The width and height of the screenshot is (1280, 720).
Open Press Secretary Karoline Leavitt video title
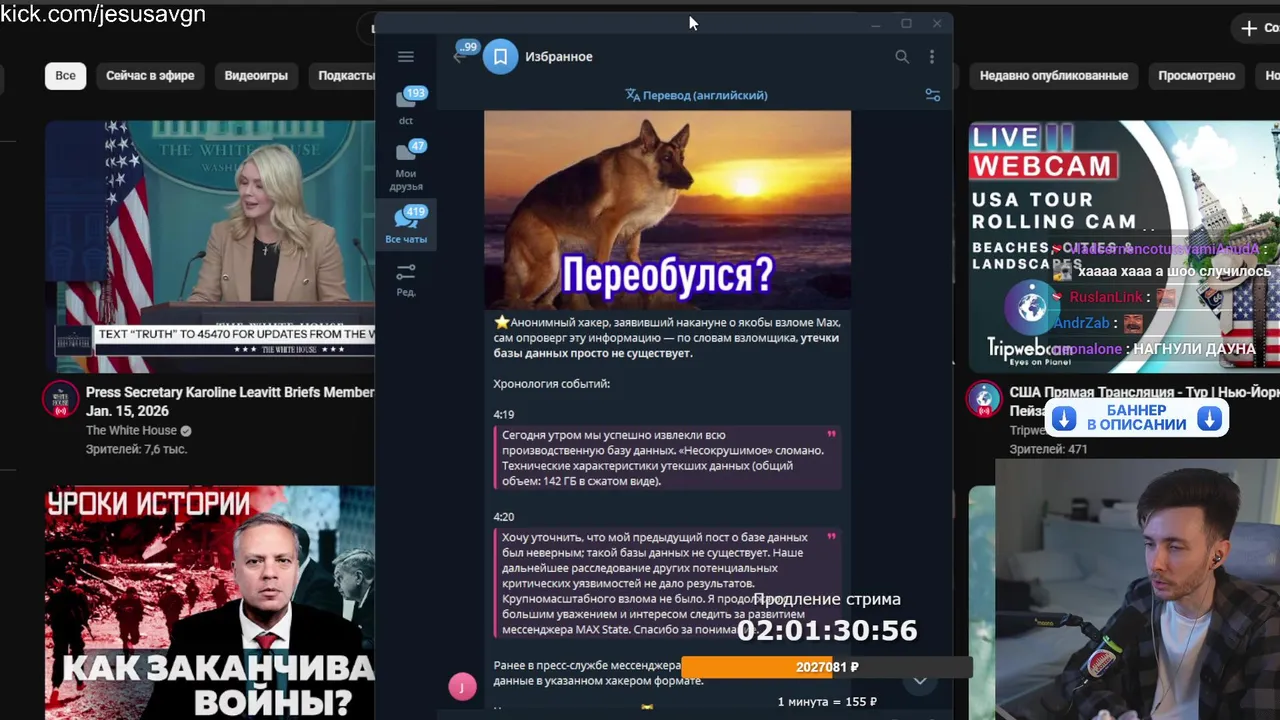click(x=229, y=402)
